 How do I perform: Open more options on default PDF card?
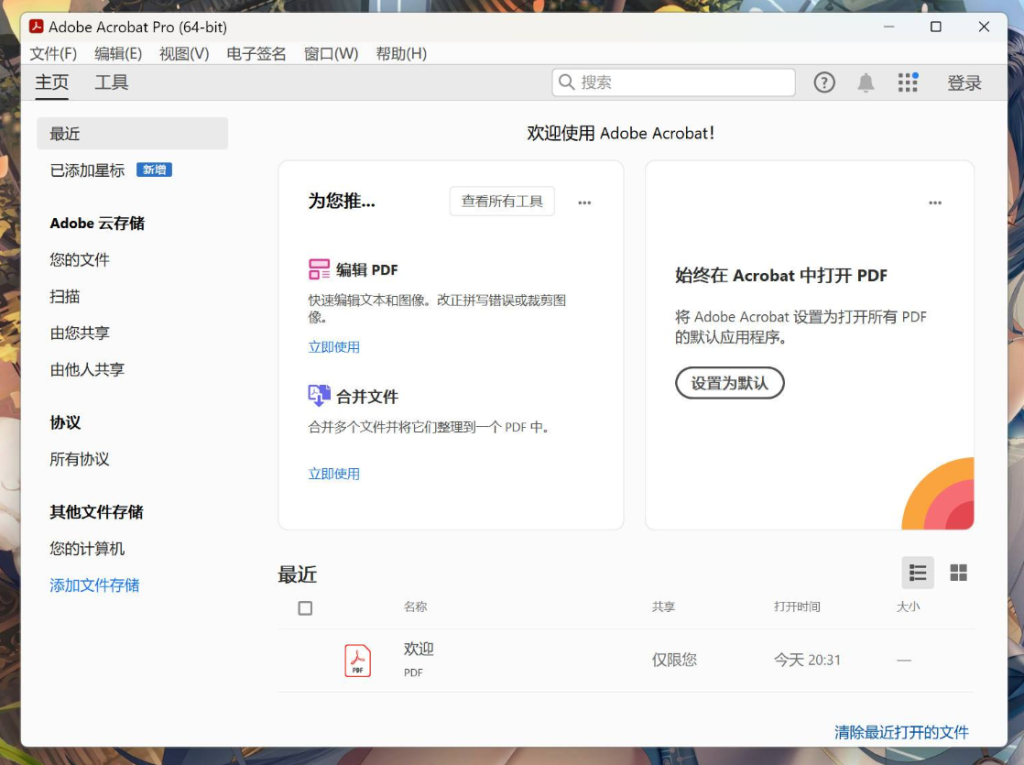click(x=935, y=203)
